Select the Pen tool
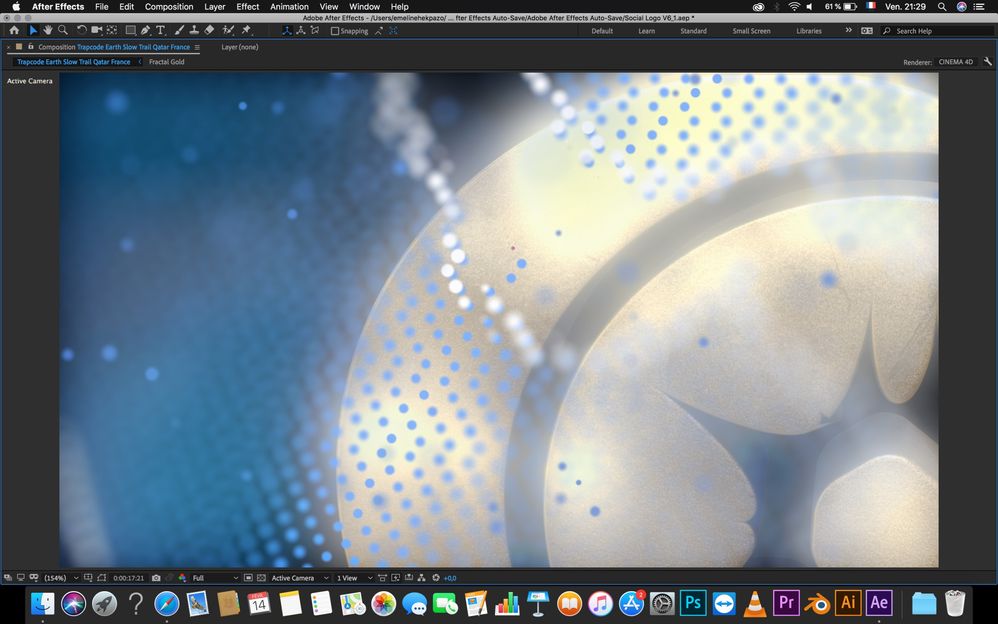This screenshot has height=624, width=998. (x=146, y=30)
